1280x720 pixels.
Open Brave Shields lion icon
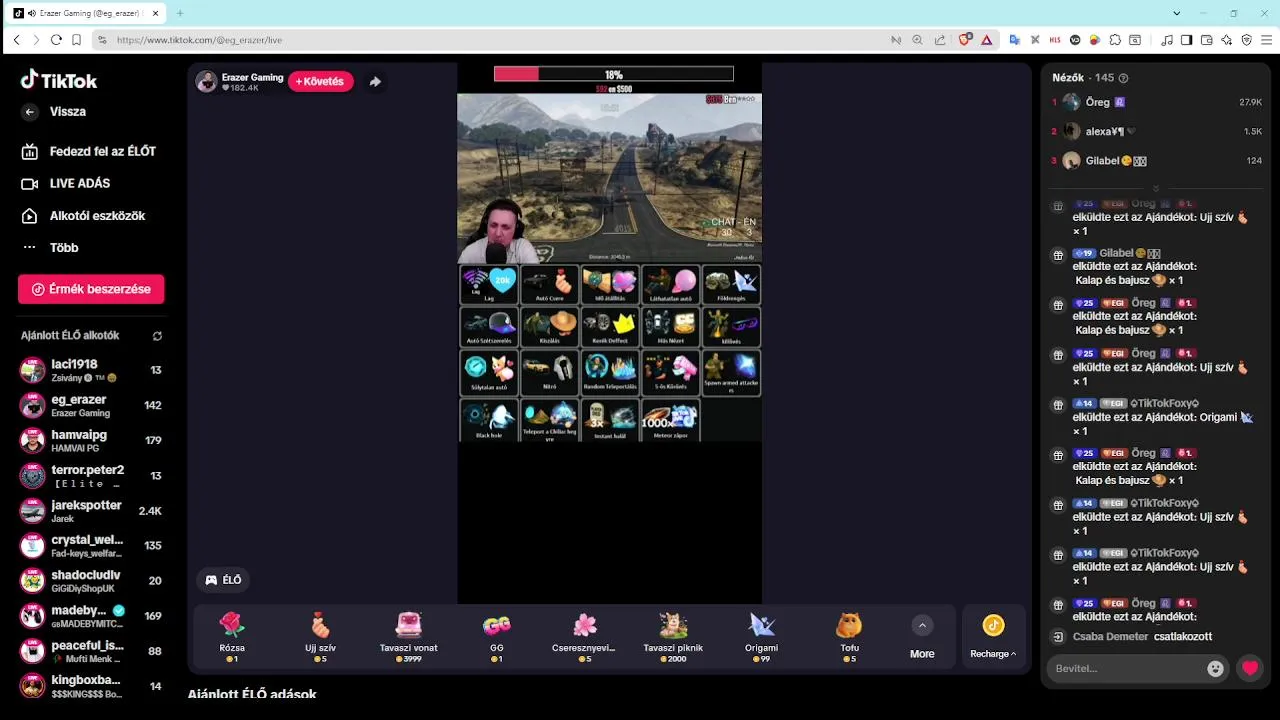(965, 40)
